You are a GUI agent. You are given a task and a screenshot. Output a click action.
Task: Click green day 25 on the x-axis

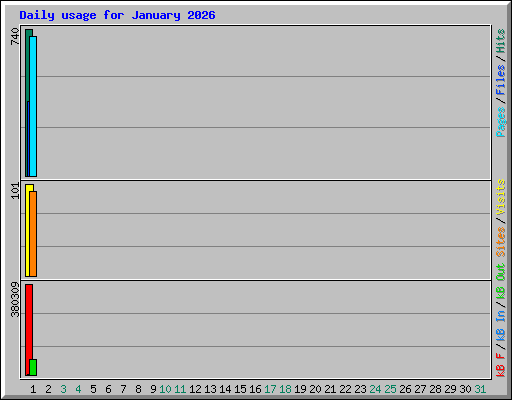(390, 389)
